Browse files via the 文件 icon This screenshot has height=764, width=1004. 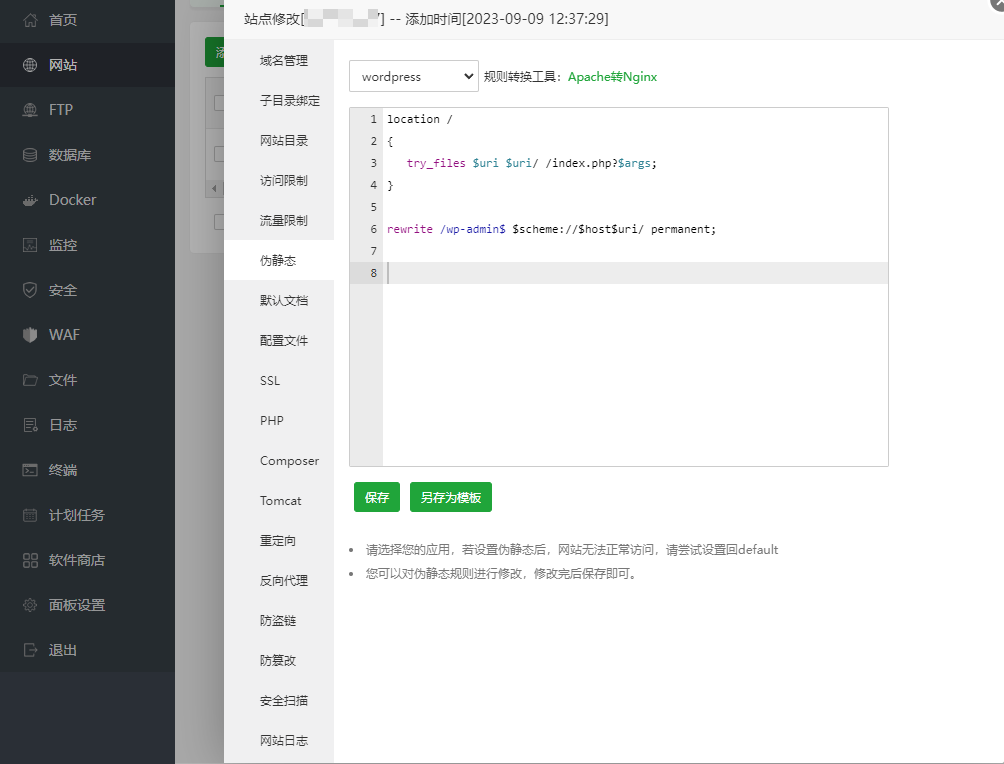point(60,379)
